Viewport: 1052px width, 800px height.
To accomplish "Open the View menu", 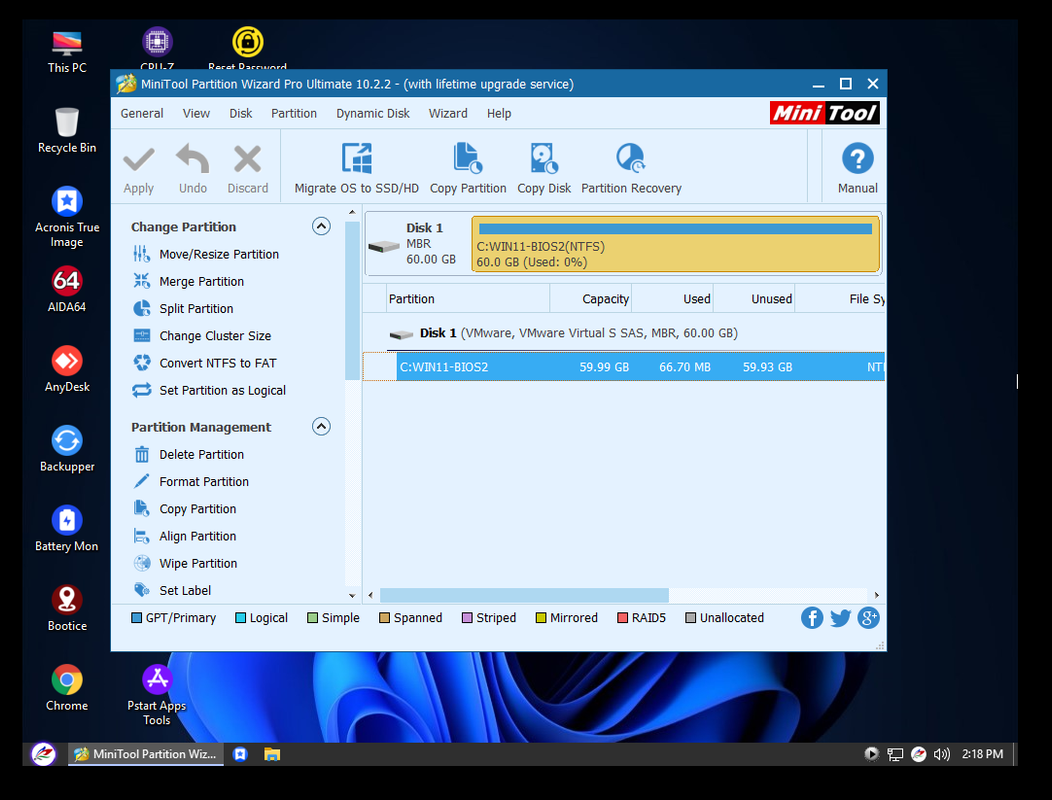I will pos(196,113).
